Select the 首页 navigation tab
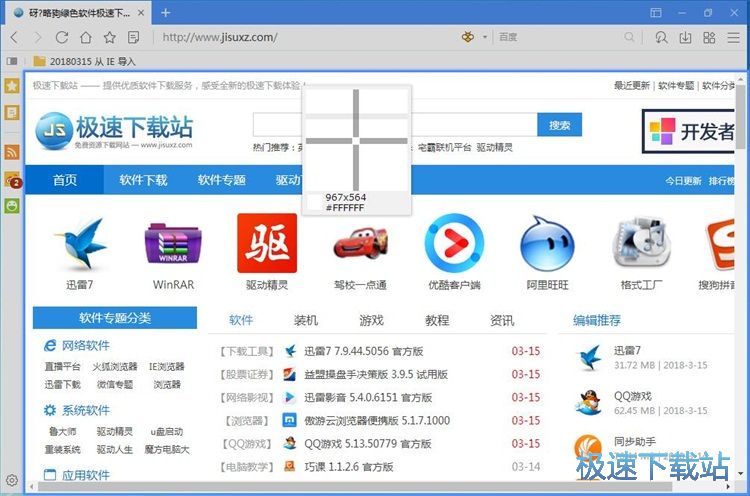The height and width of the screenshot is (496, 750). coord(65,180)
